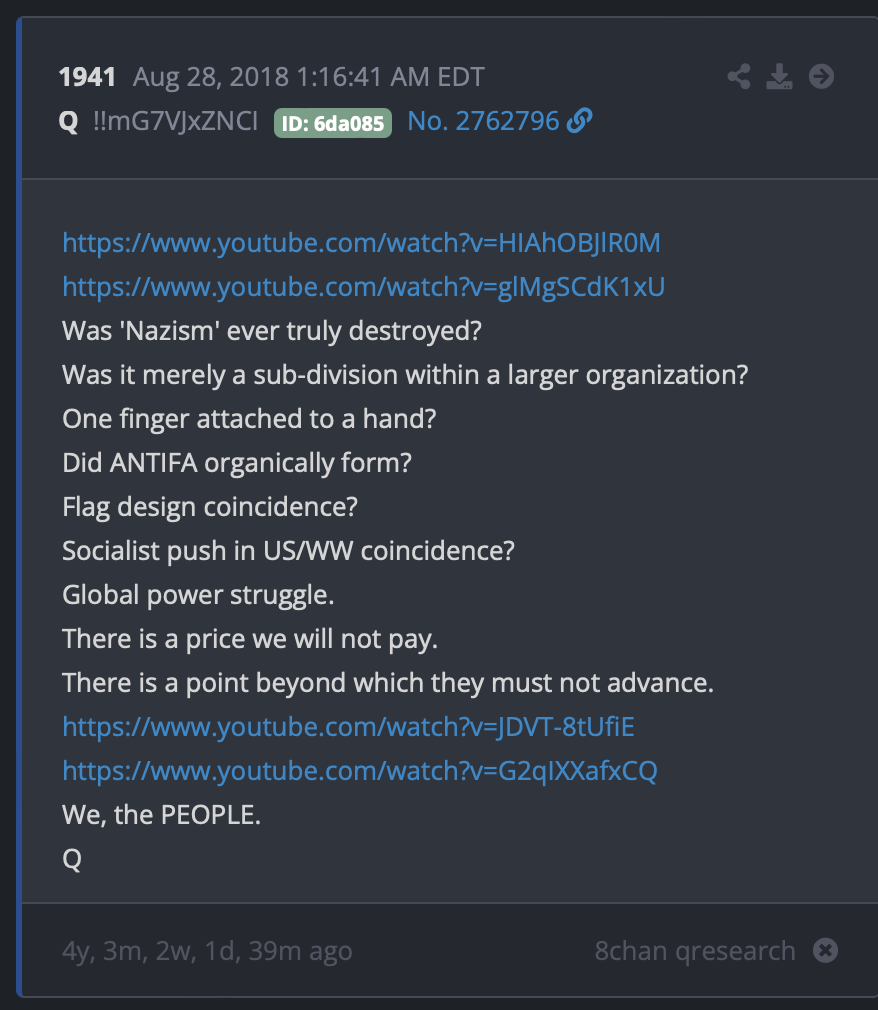
Task: Click the relative time '4y, 3m, 2w, 1d, 39m ago'
Action: (207, 951)
